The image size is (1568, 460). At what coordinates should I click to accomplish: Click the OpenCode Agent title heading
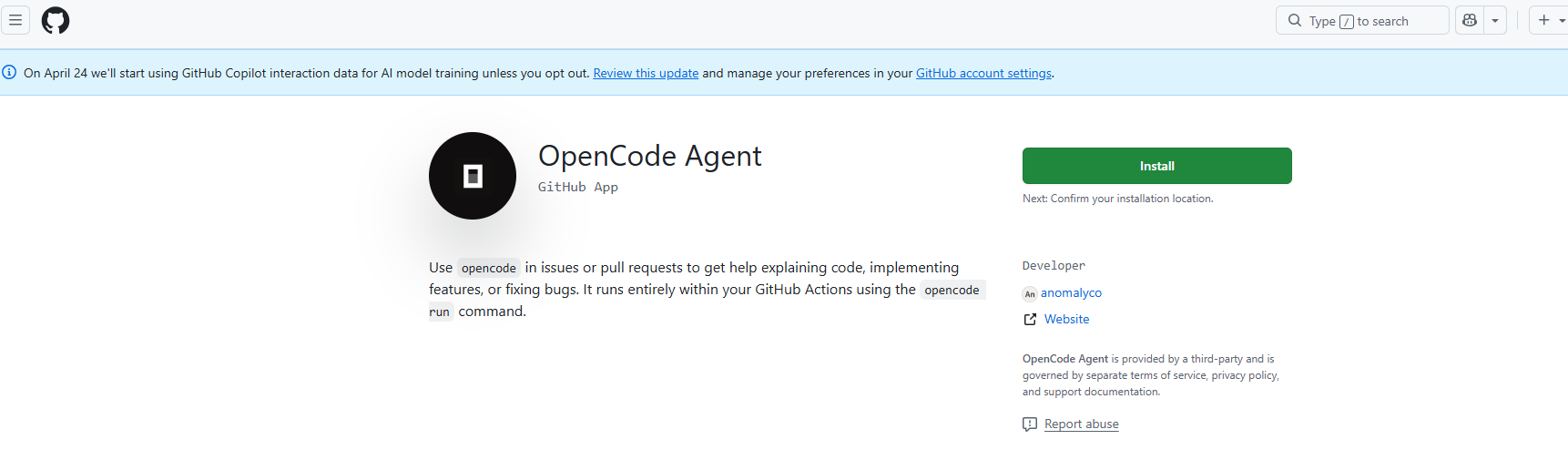pos(649,156)
